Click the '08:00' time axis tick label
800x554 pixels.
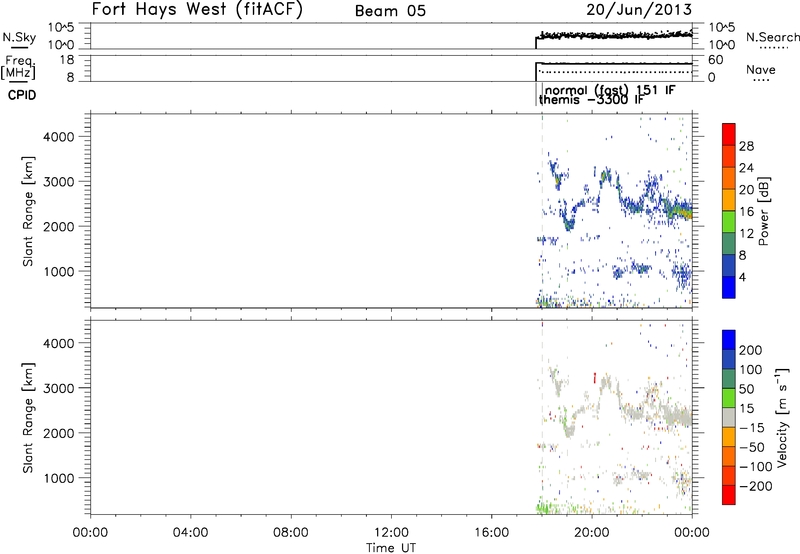[x=291, y=533]
